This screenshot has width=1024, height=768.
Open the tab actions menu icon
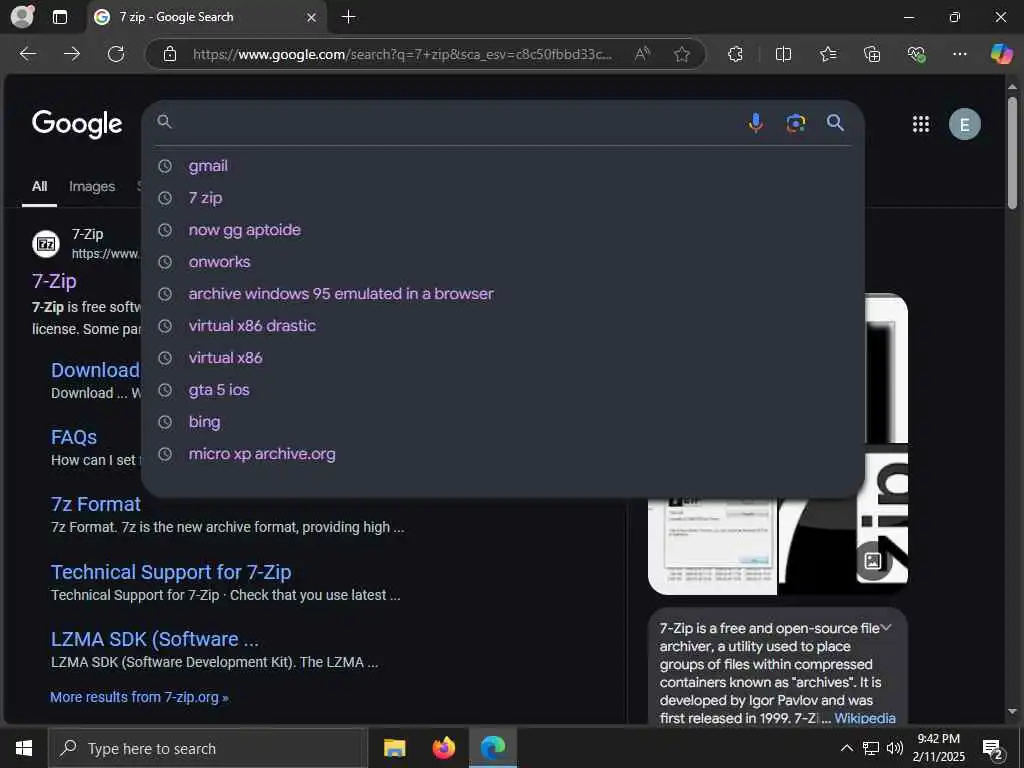pyautogui.click(x=59, y=17)
